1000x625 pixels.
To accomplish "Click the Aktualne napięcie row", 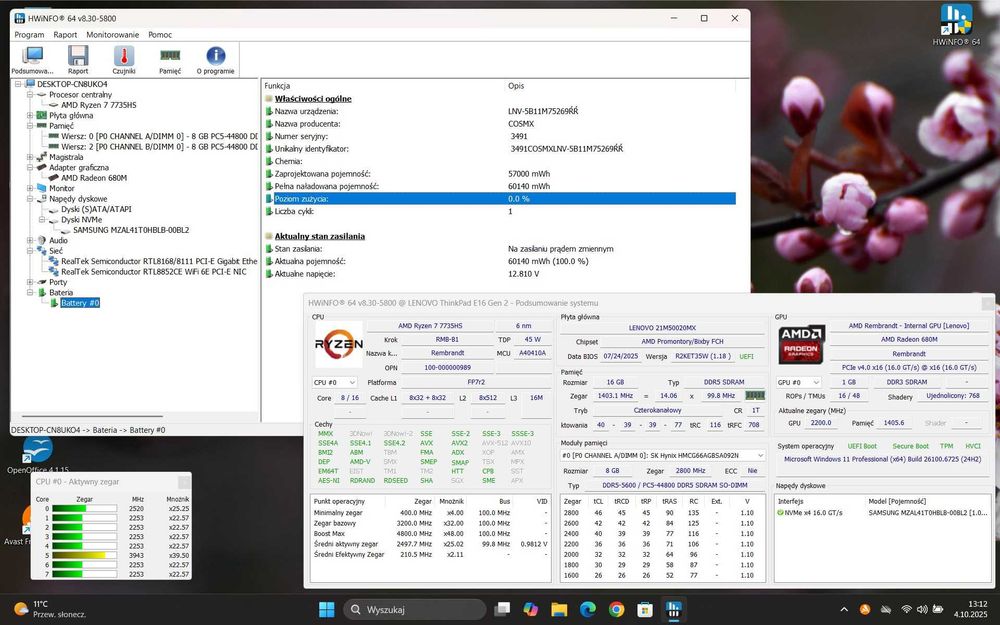I will click(500, 274).
